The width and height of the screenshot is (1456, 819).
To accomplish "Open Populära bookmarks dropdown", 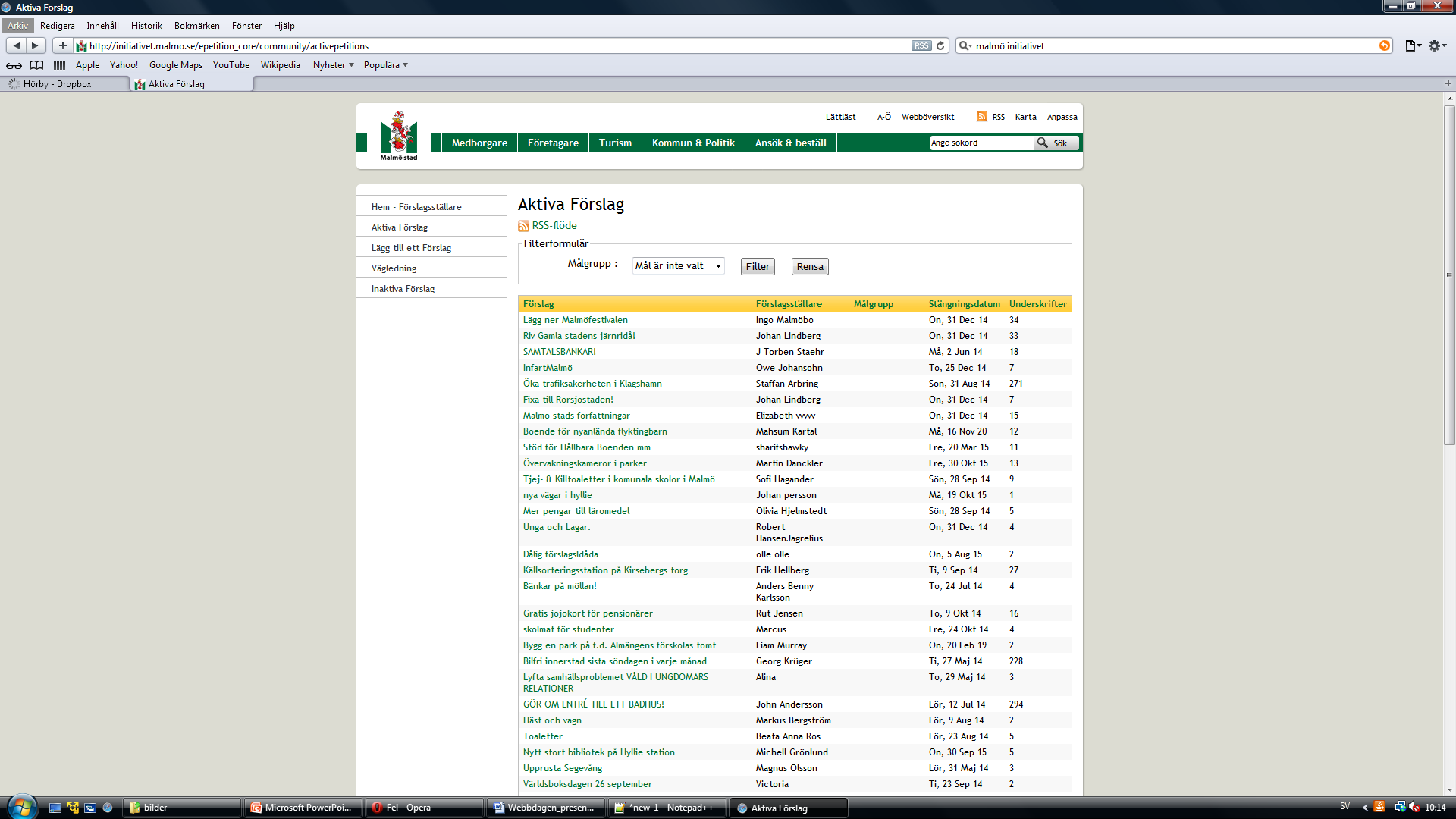I will click(386, 65).
